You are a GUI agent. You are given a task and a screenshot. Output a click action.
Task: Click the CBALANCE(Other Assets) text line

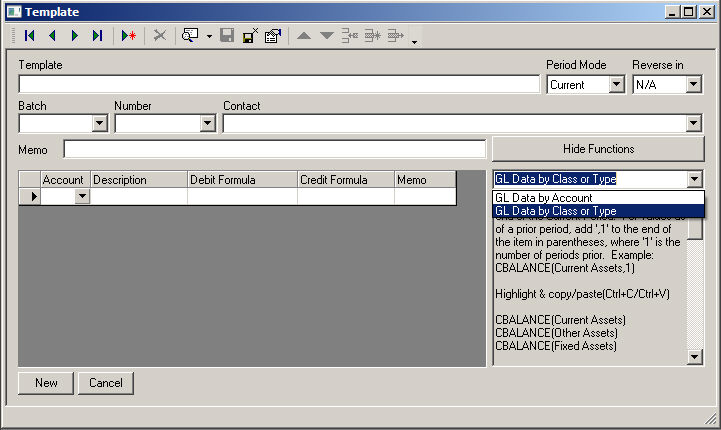[556, 333]
